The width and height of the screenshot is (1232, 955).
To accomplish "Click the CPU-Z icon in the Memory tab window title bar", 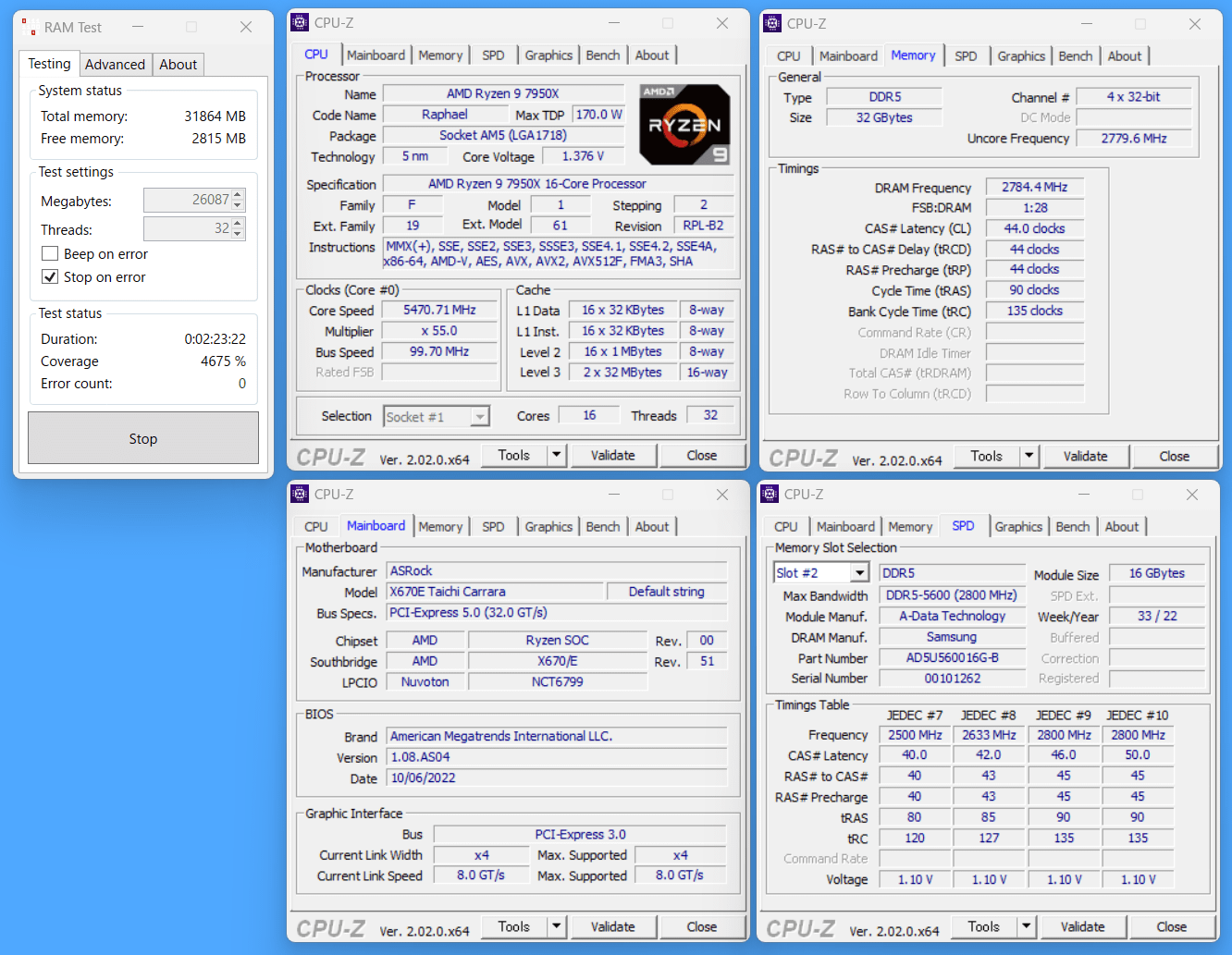I will pos(772,24).
